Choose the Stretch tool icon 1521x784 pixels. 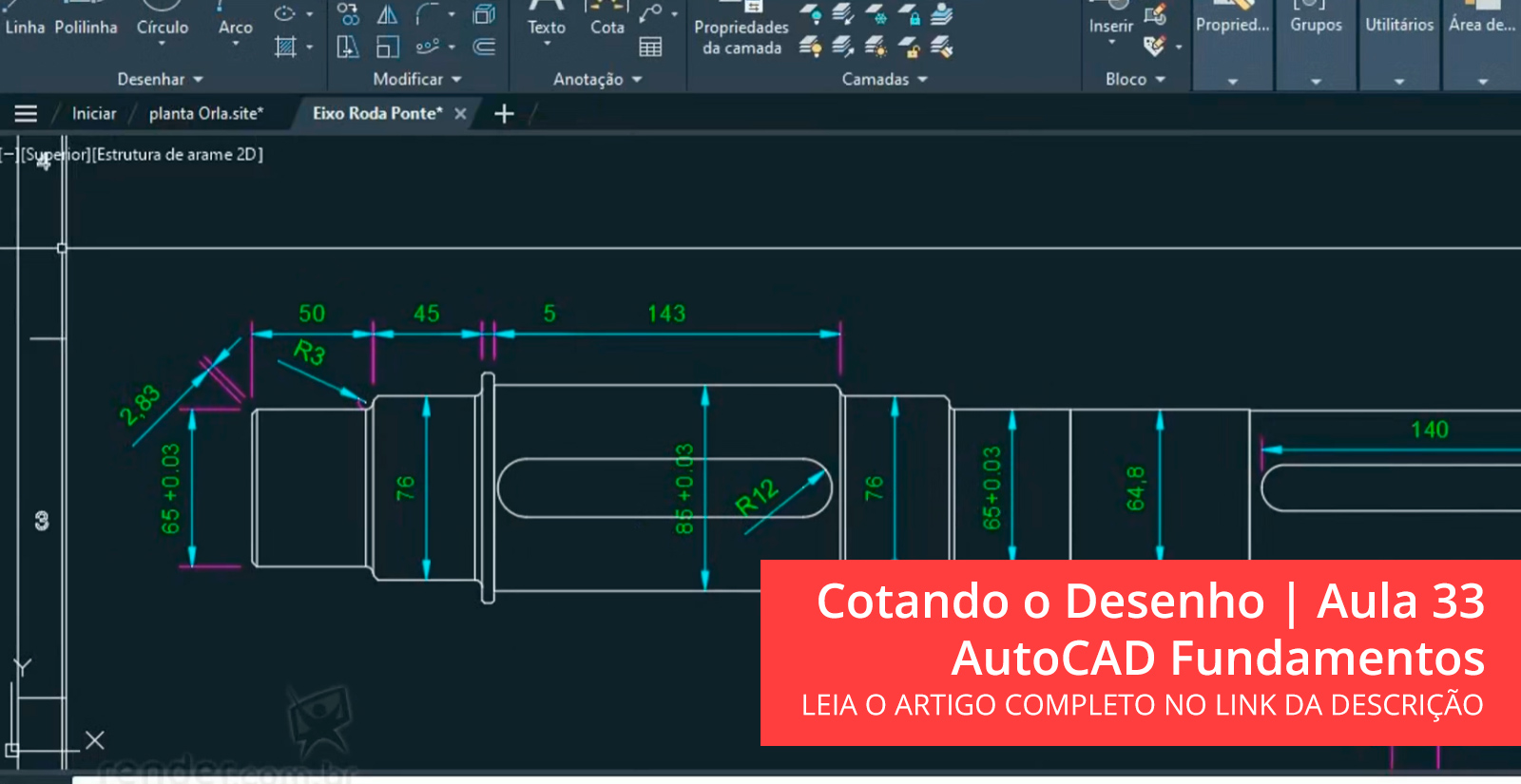(348, 47)
